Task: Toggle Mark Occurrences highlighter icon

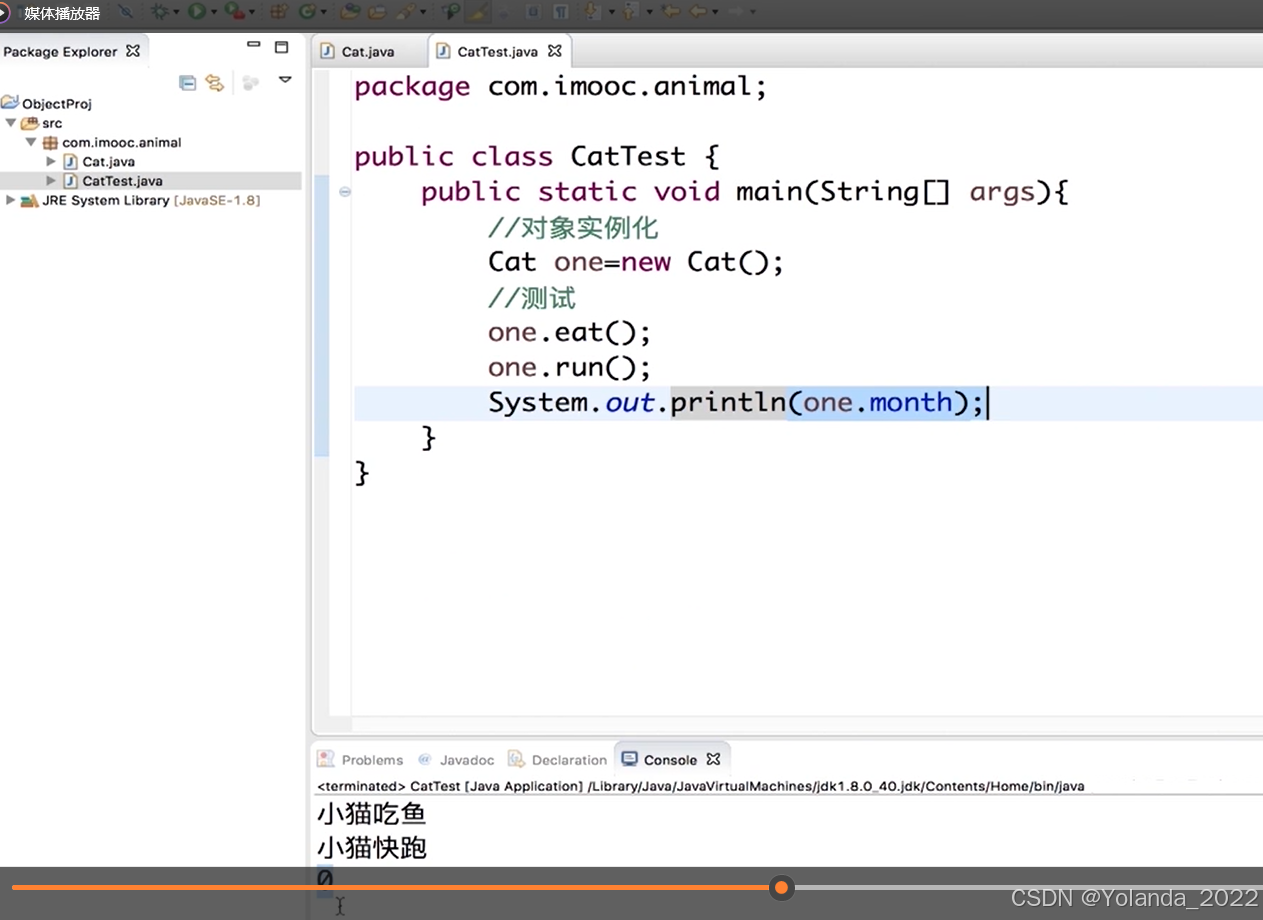Action: pos(479,11)
